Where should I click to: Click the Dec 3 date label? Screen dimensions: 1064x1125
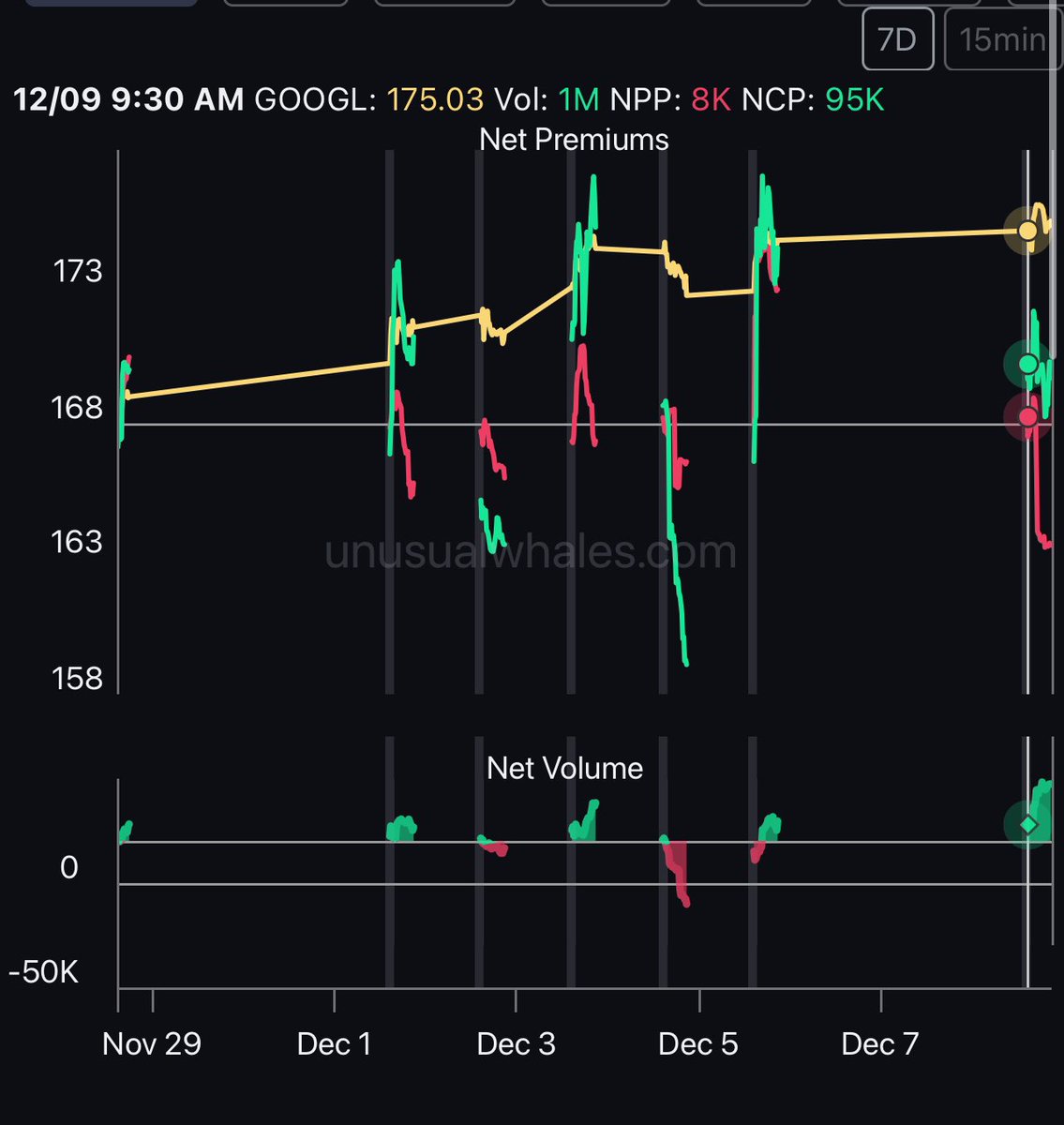(517, 1044)
